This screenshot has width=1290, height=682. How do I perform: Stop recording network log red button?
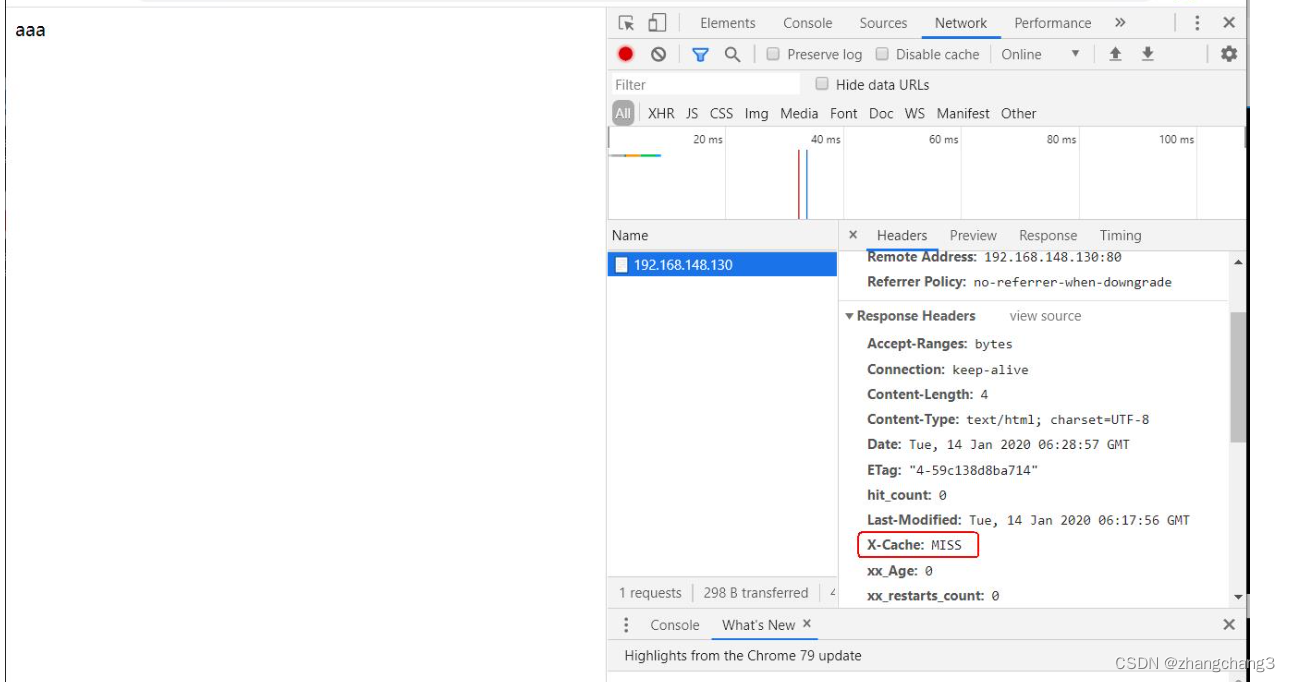point(626,54)
